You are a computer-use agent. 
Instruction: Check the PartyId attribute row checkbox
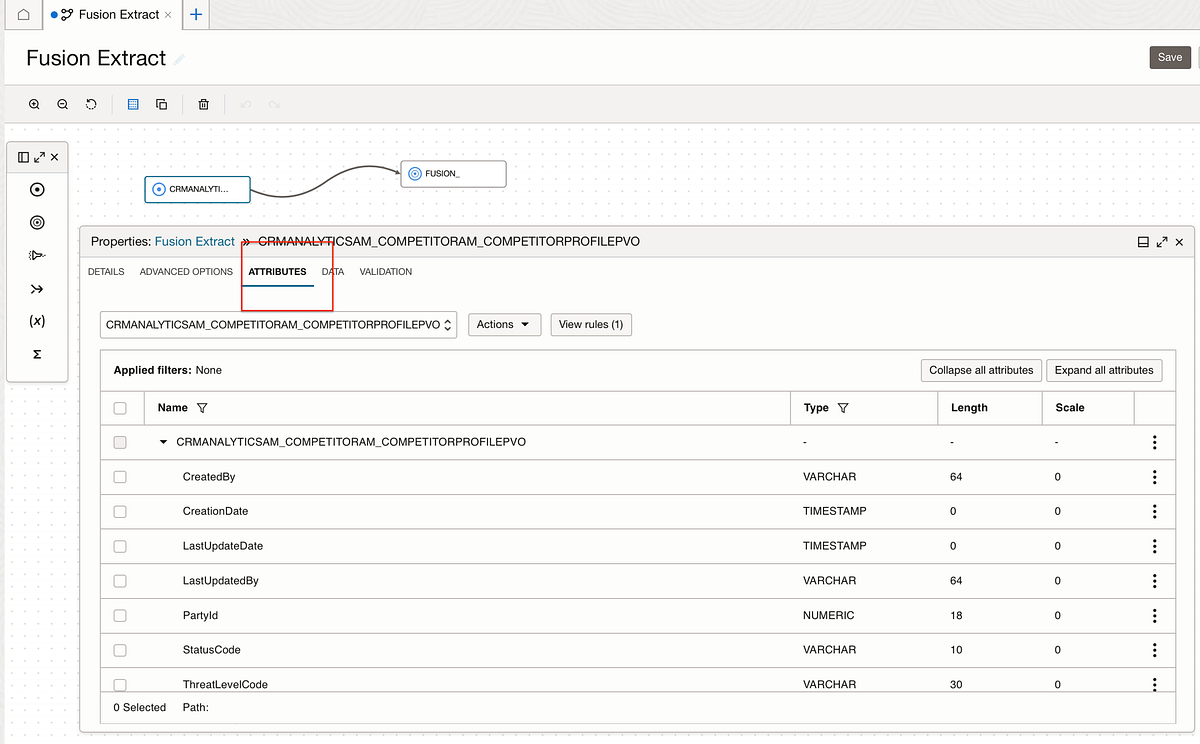coord(120,616)
